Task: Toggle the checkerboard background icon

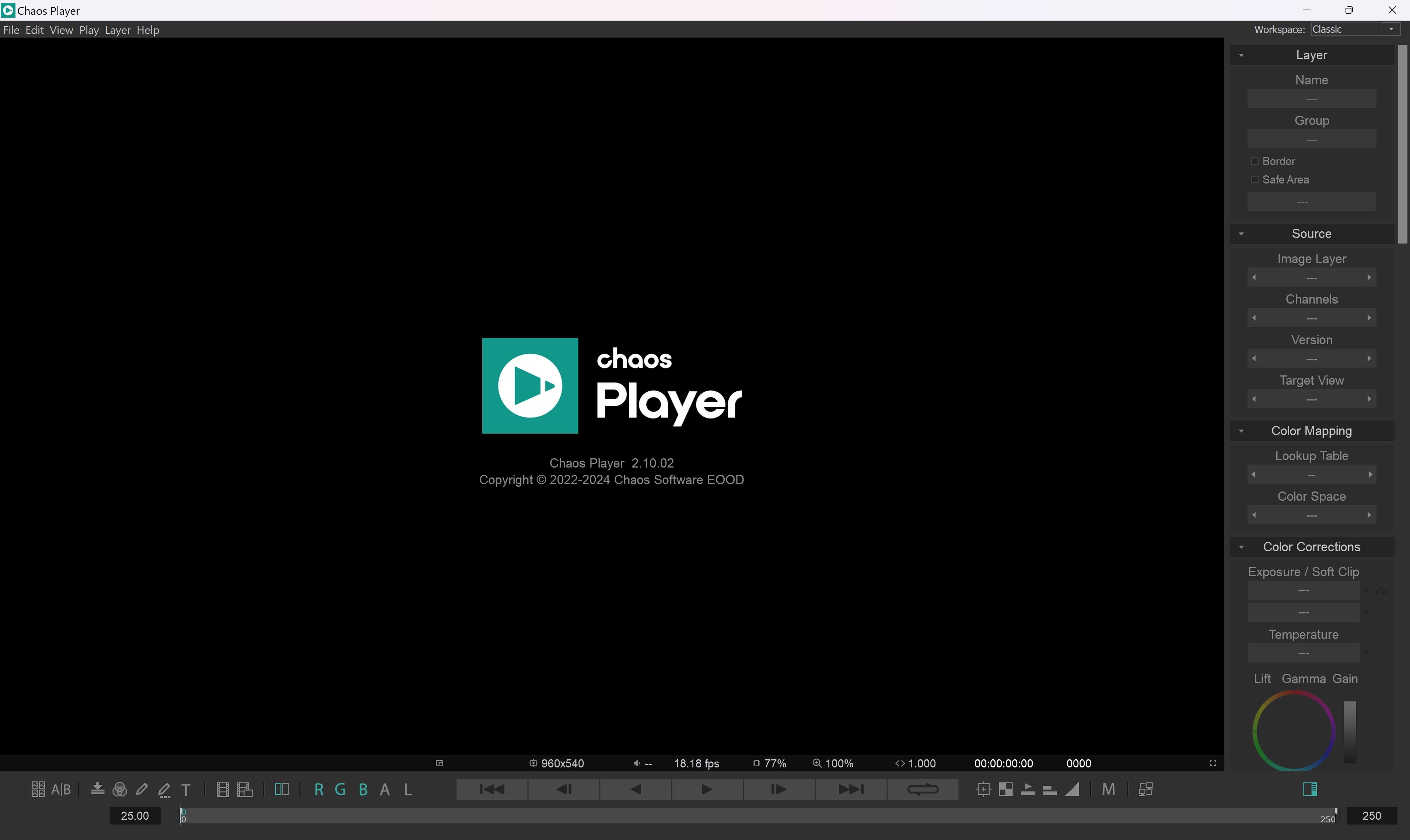Action: (1006, 789)
